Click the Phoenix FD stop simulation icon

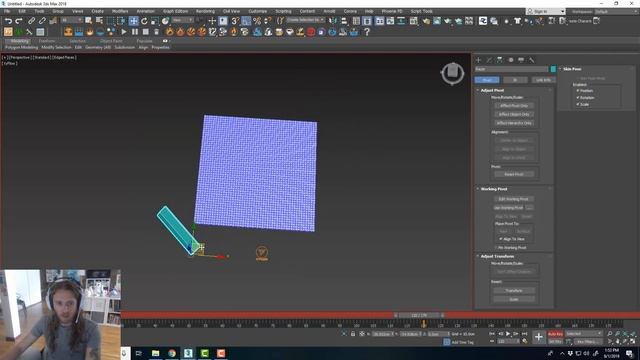coord(146,32)
